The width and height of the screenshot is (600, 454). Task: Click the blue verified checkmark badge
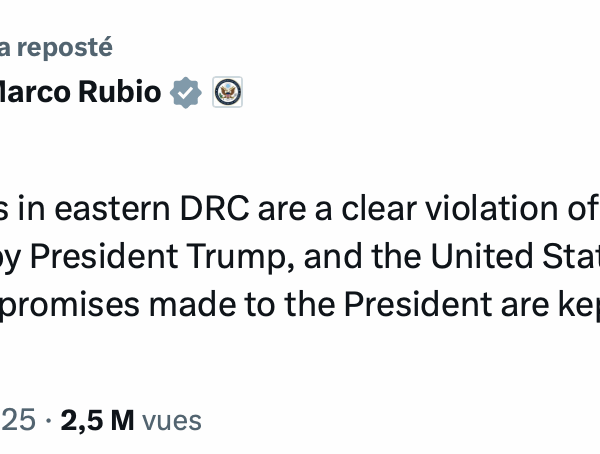[186, 93]
